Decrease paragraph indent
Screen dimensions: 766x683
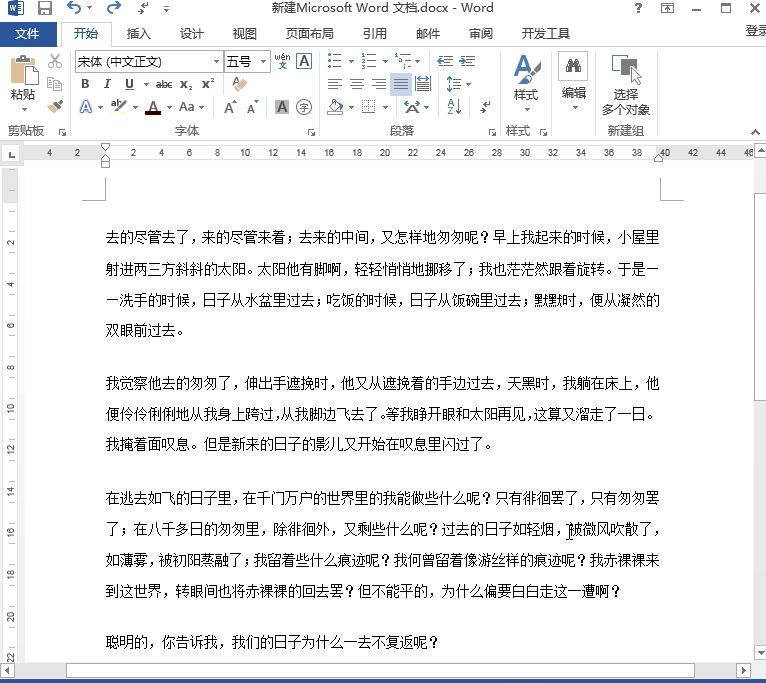click(445, 61)
